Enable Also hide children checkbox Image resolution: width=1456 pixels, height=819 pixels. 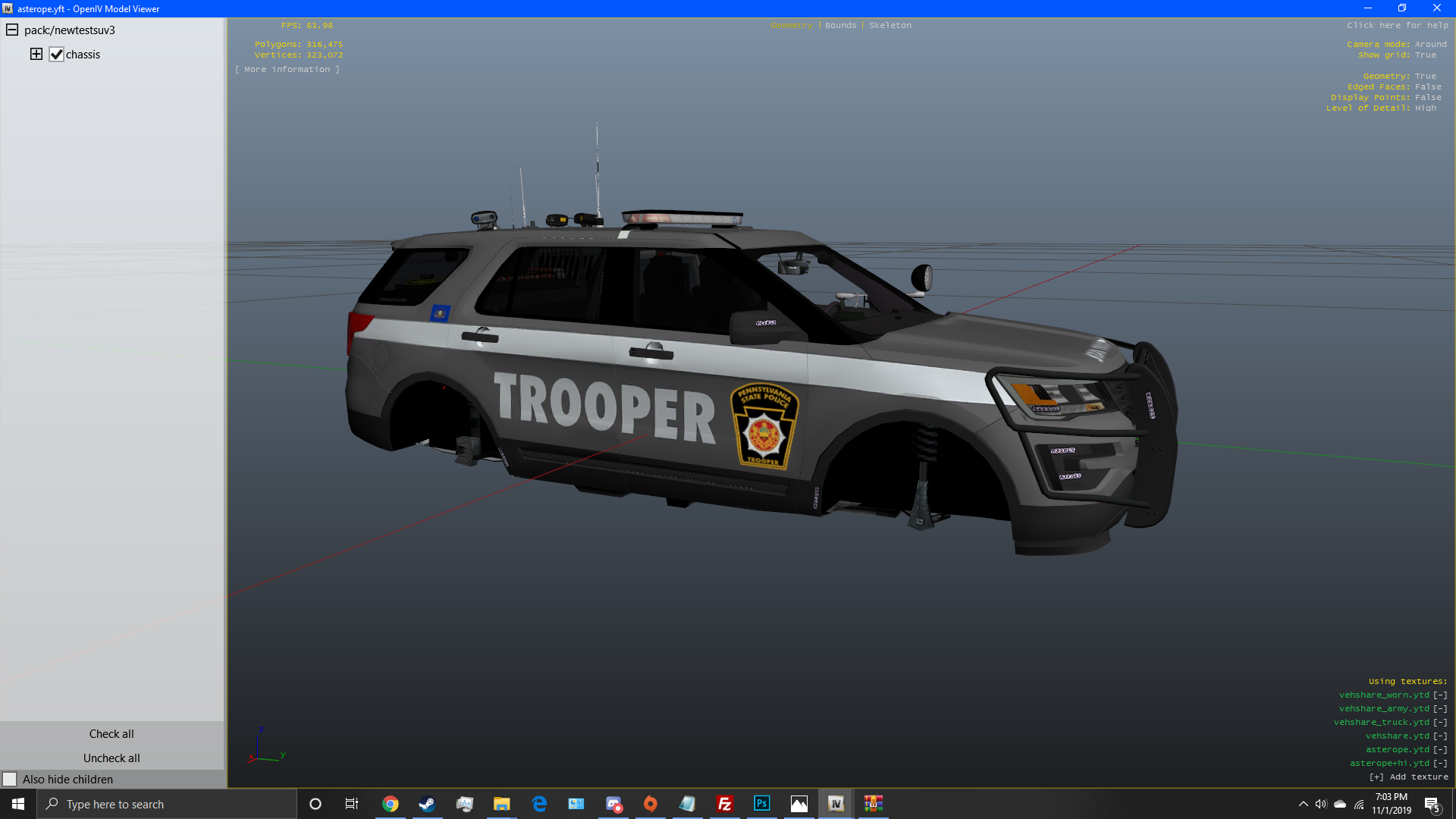(10, 780)
